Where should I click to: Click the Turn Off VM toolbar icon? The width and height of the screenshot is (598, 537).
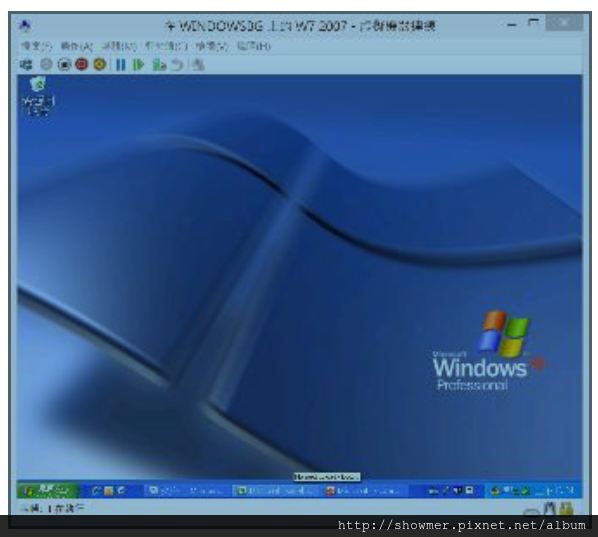[x=64, y=64]
